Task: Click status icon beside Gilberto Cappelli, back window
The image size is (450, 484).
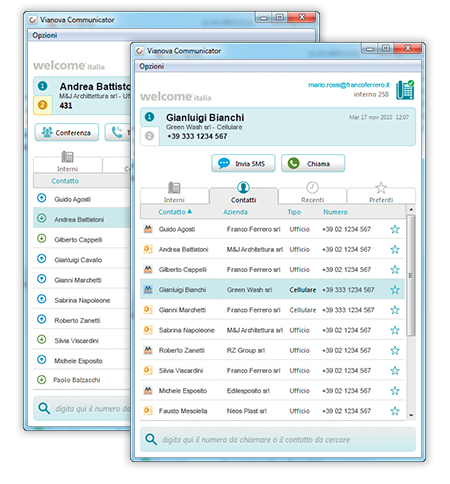Action: coord(42,239)
